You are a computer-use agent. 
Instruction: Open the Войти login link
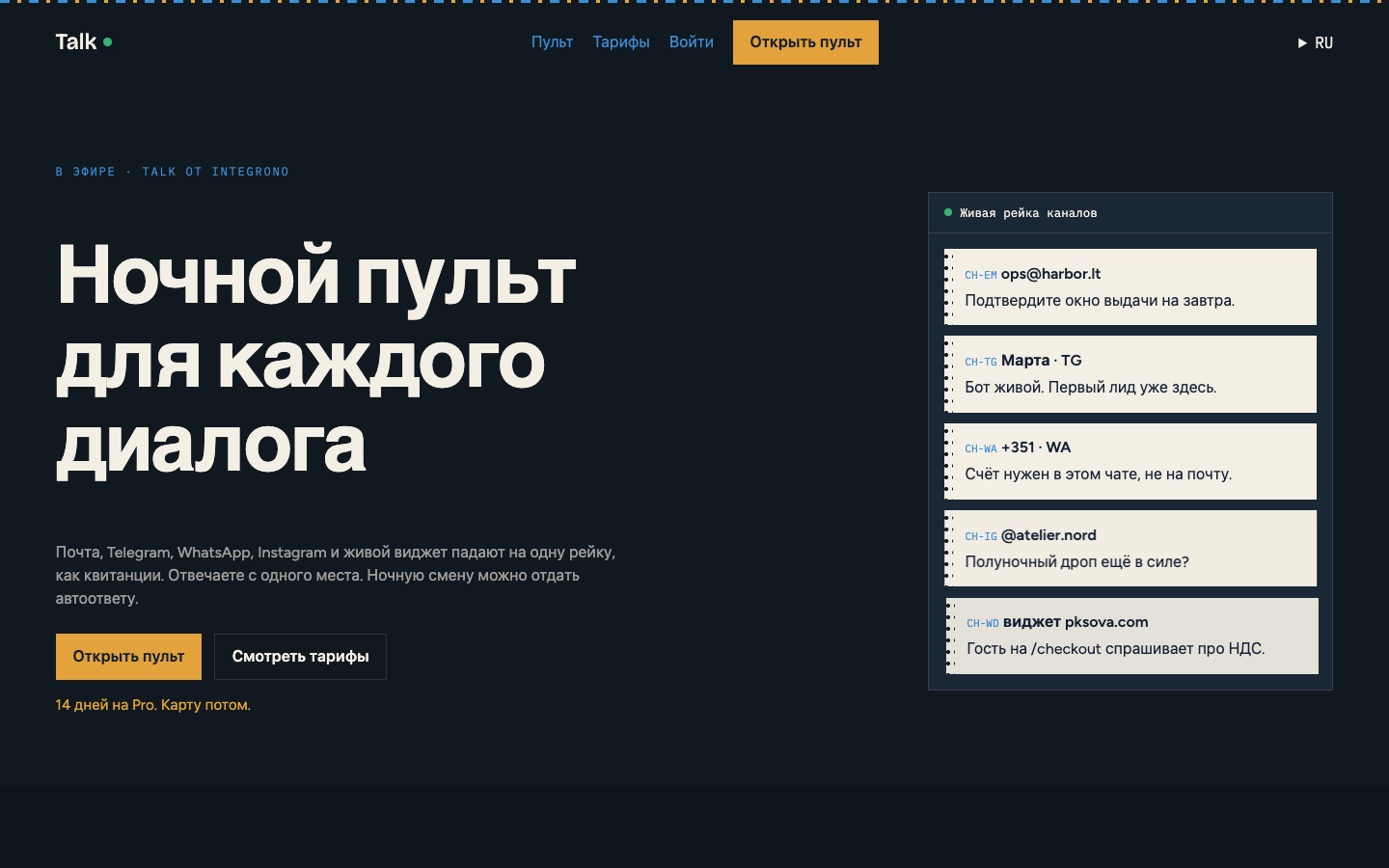[x=692, y=42]
